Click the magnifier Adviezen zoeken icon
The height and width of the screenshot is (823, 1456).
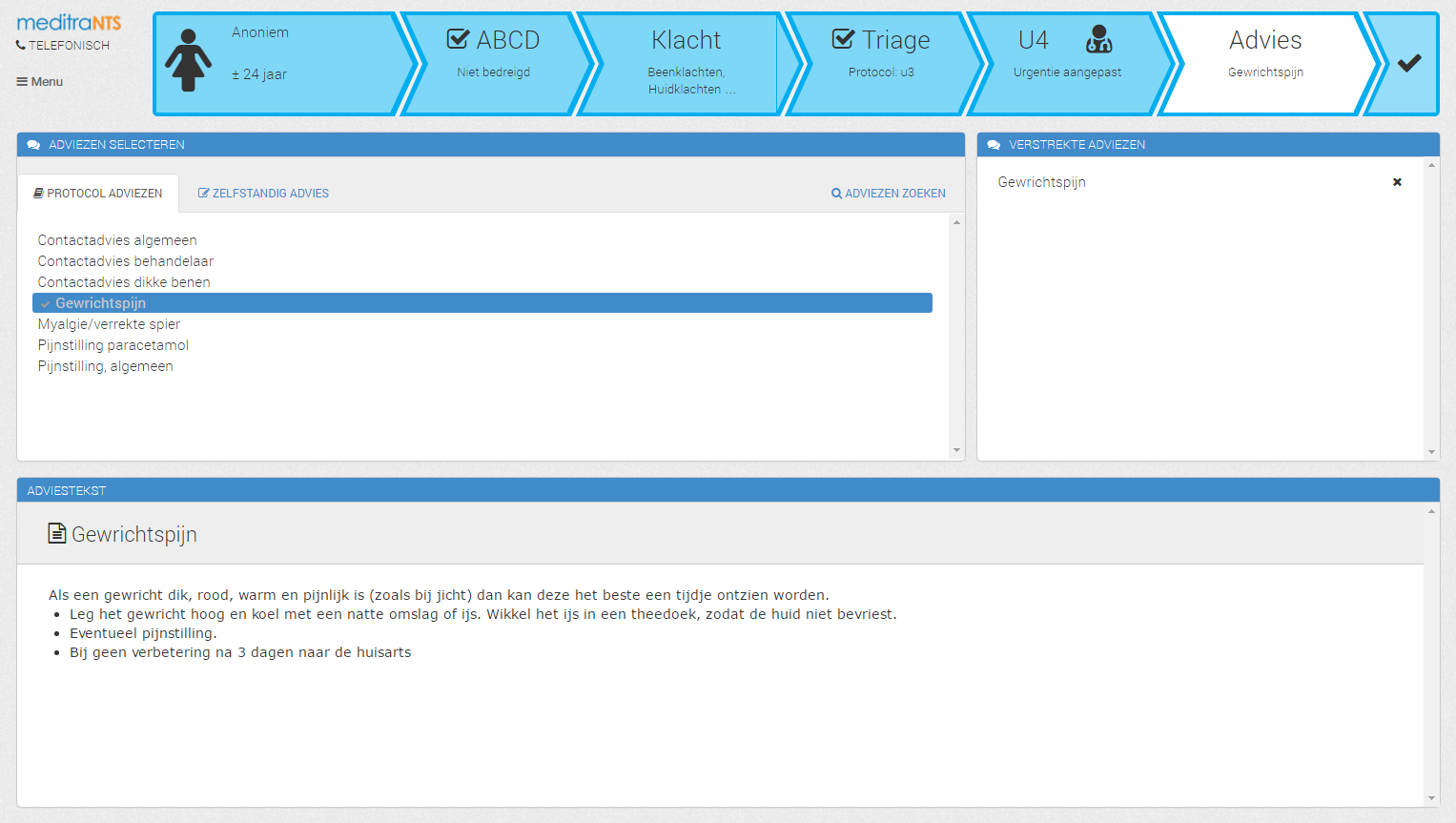(x=836, y=194)
